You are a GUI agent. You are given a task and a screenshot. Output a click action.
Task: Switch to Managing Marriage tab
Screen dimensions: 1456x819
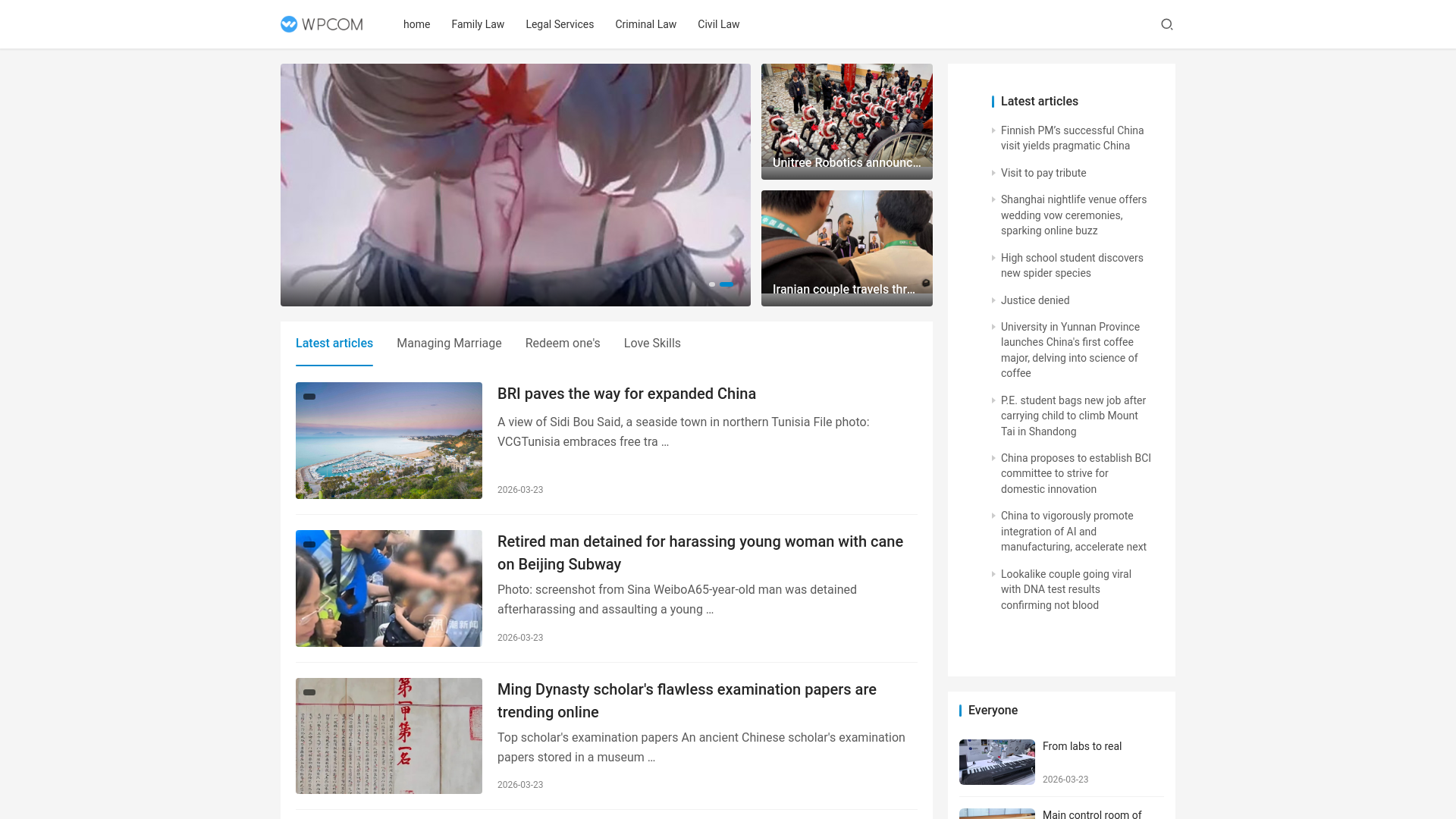point(449,344)
